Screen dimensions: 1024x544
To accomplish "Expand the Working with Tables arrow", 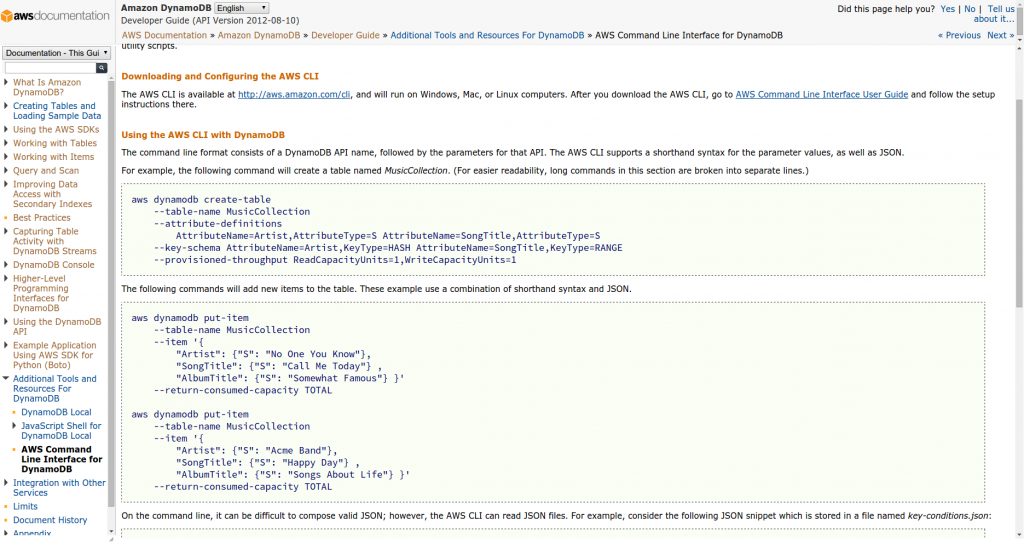I will (6, 143).
